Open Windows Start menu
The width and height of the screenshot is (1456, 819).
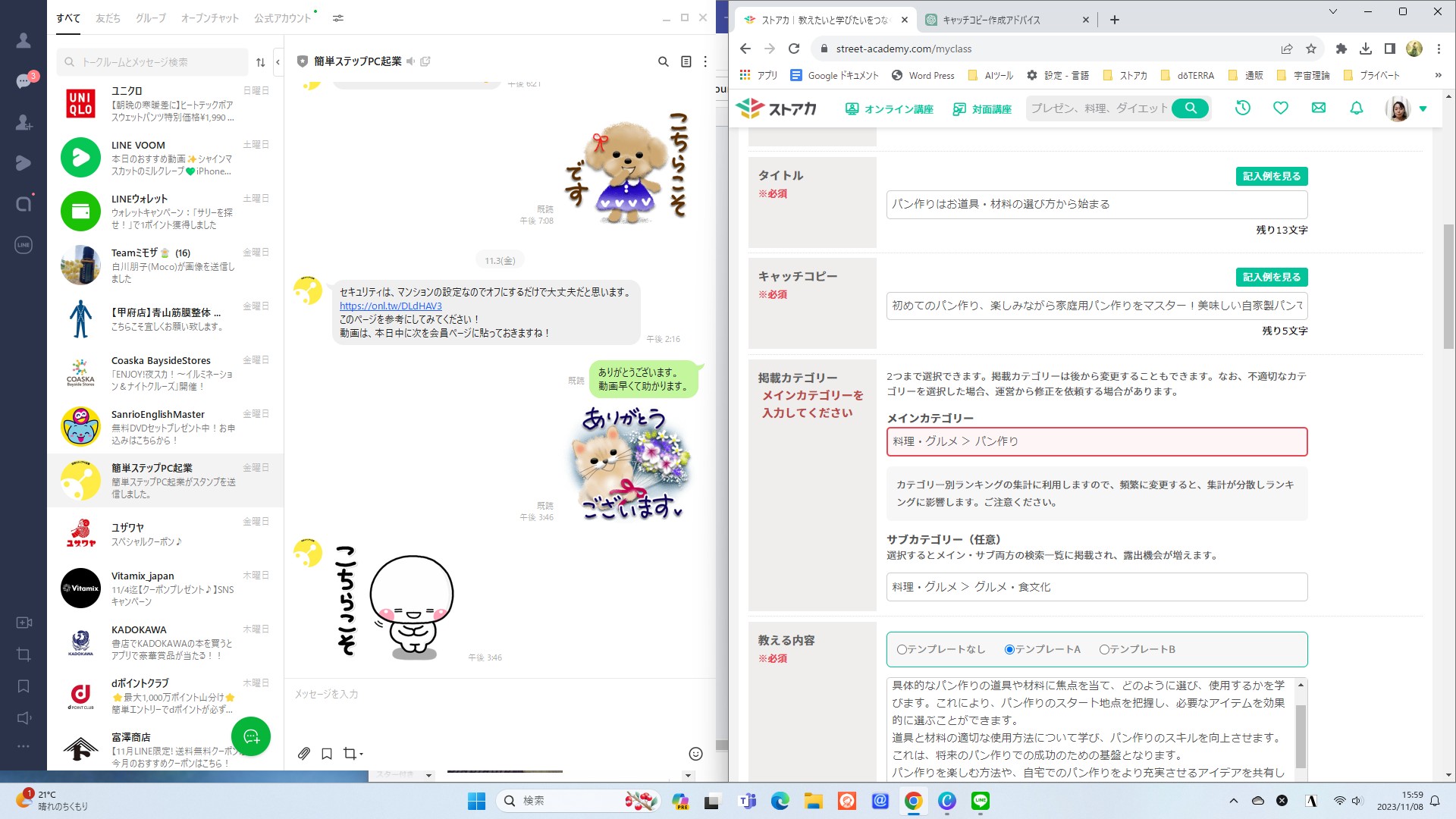(476, 801)
